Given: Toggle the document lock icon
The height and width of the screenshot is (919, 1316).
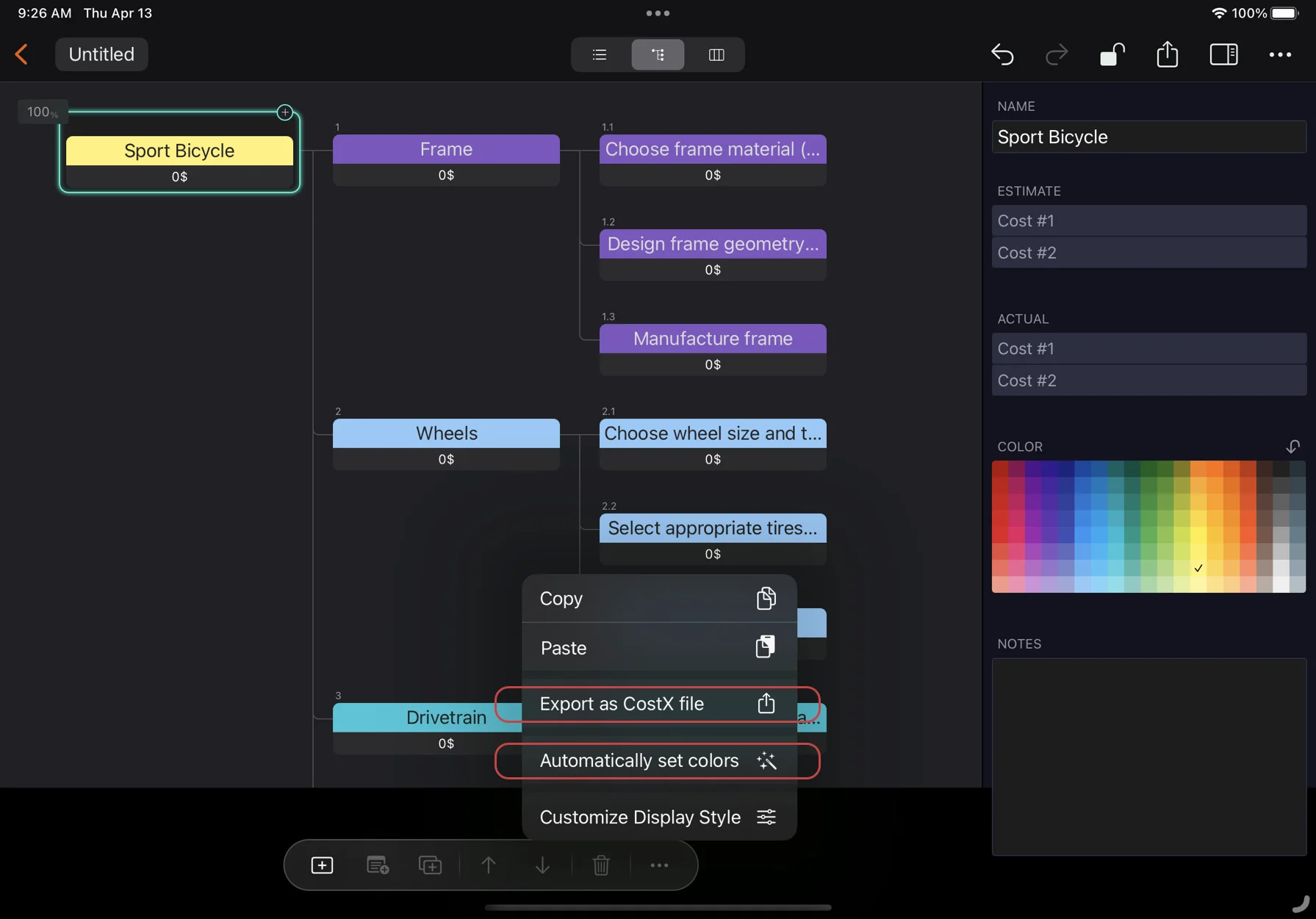Looking at the screenshot, I should 1112,54.
